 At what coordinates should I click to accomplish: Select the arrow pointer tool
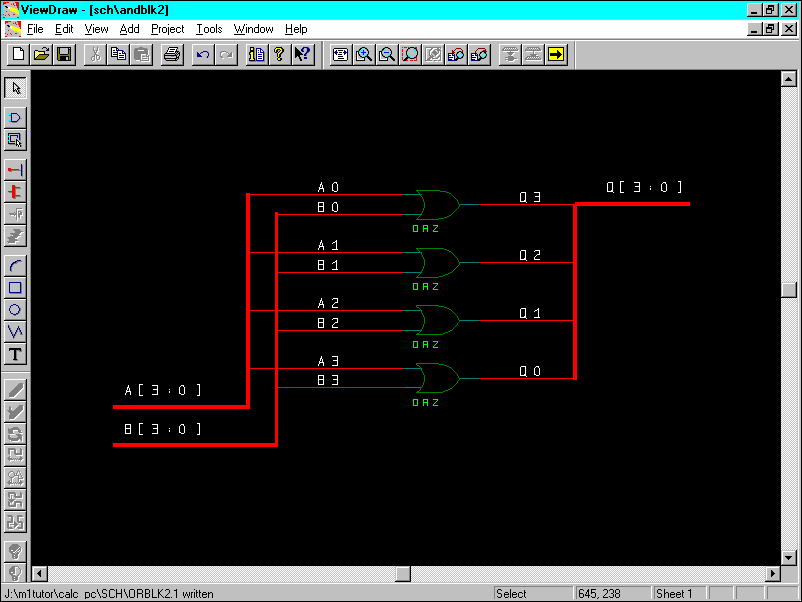coord(15,88)
